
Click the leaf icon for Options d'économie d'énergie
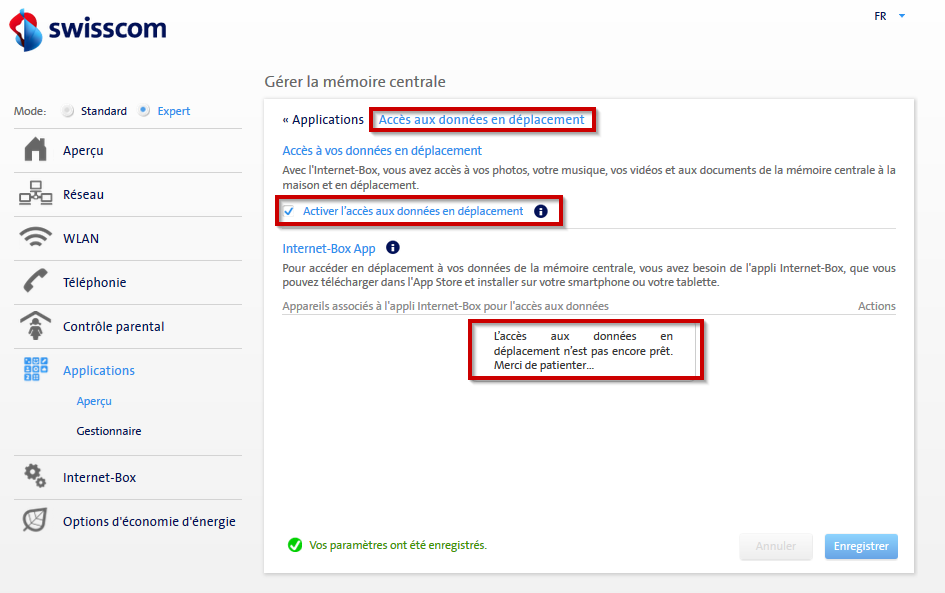pyautogui.click(x=34, y=520)
